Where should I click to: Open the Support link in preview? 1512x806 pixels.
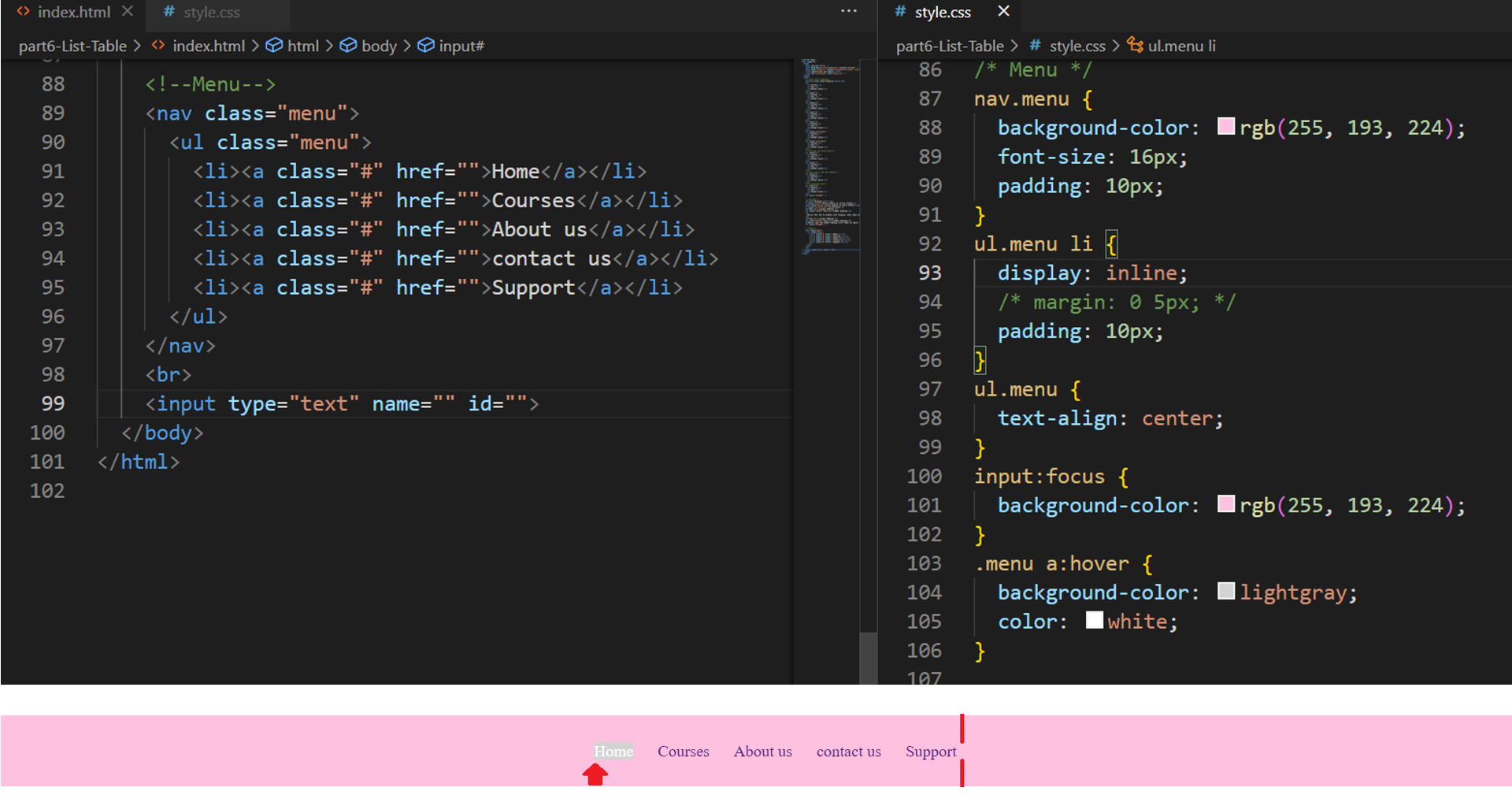click(931, 752)
